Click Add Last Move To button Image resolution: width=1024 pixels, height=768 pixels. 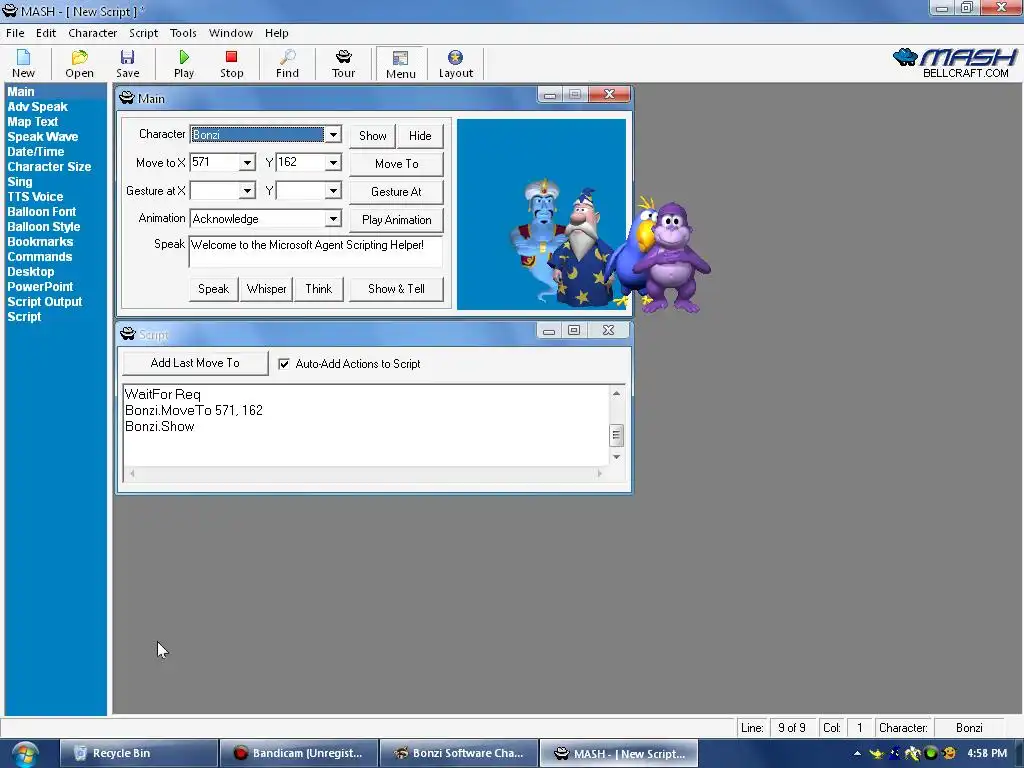point(195,363)
